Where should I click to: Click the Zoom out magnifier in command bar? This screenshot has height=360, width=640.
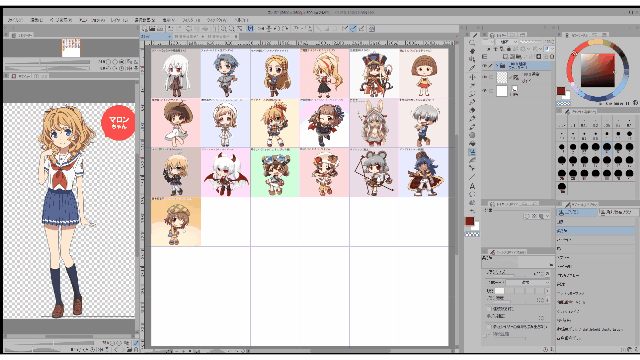point(231,29)
